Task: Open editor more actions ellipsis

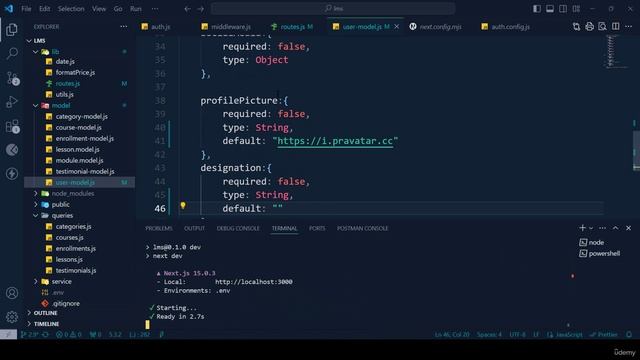Action: coord(629,27)
